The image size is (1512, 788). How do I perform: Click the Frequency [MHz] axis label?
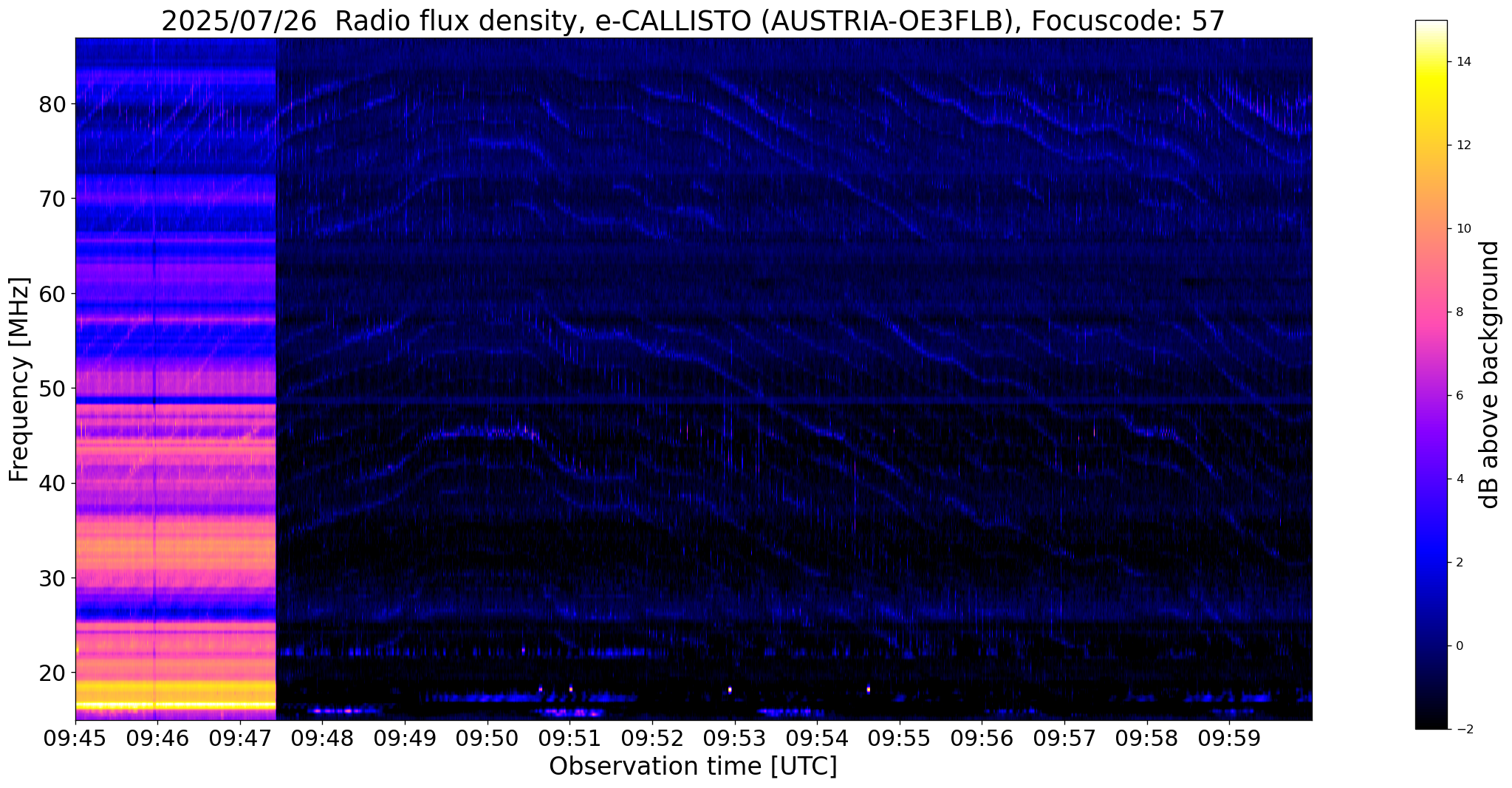20,379
